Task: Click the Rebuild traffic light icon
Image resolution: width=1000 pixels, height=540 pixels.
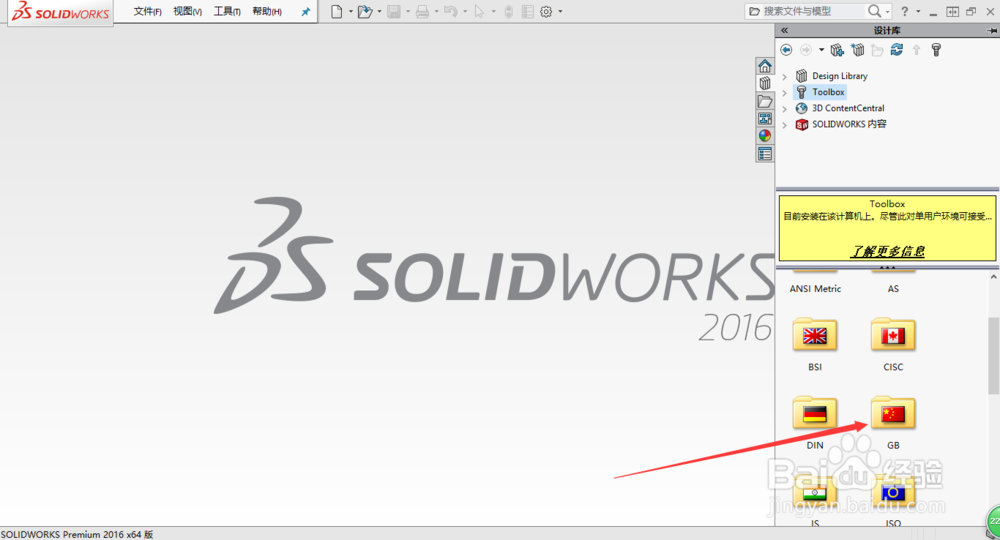Action: click(508, 11)
